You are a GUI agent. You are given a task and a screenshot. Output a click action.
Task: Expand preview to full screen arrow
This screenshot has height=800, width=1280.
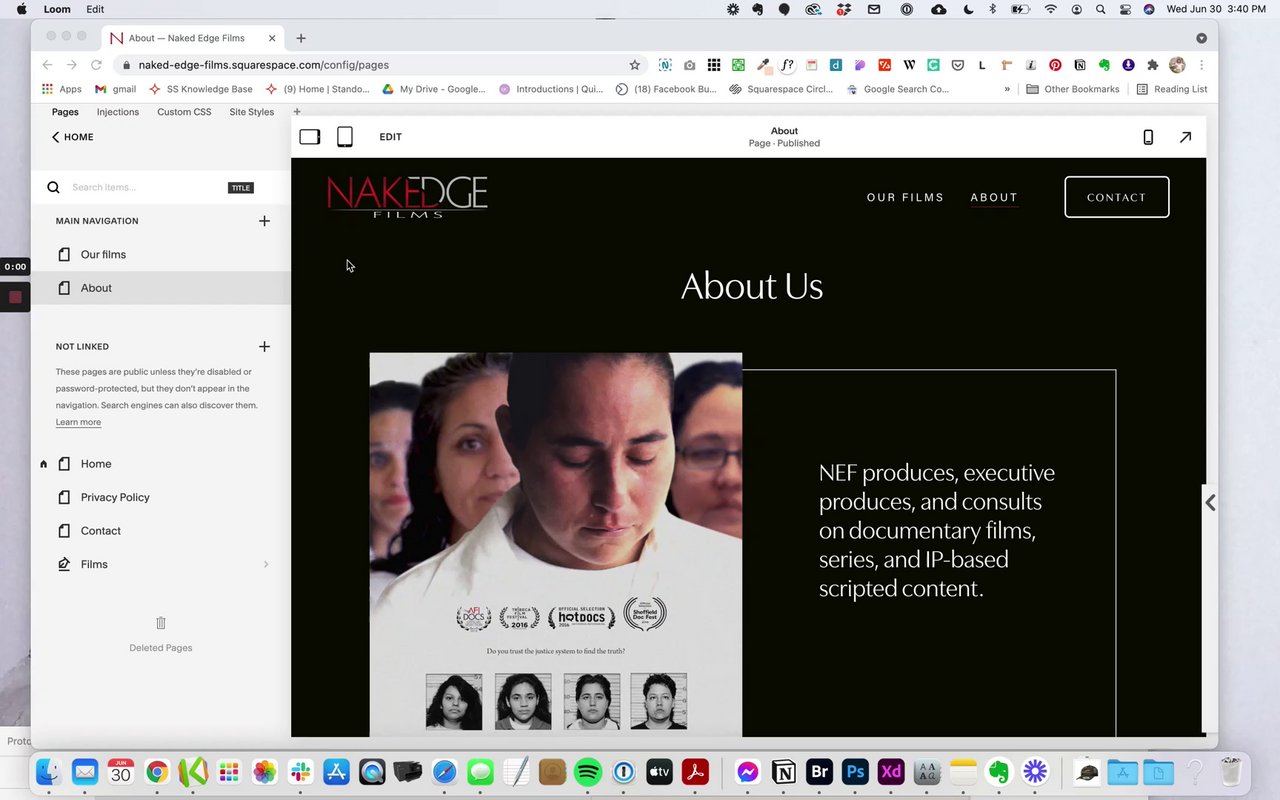[1185, 137]
